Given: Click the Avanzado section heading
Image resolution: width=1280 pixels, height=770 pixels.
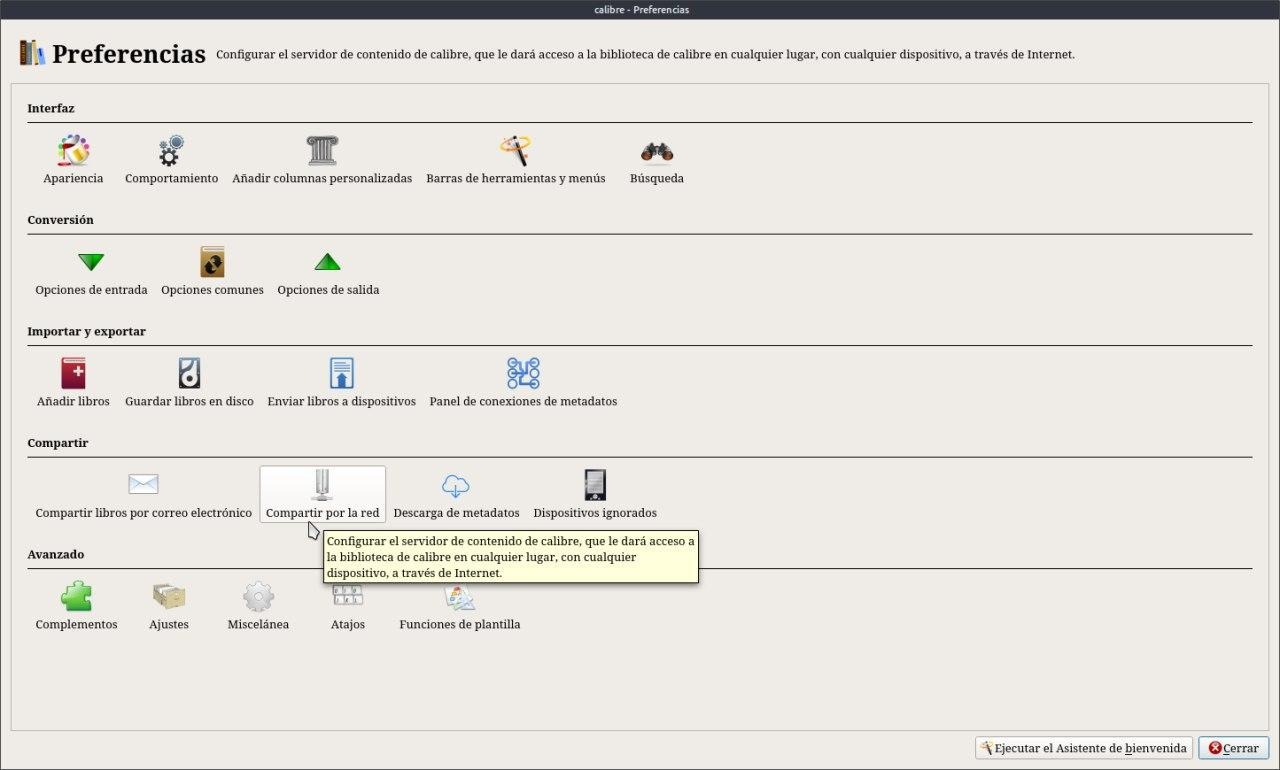Looking at the screenshot, I should [x=56, y=554].
